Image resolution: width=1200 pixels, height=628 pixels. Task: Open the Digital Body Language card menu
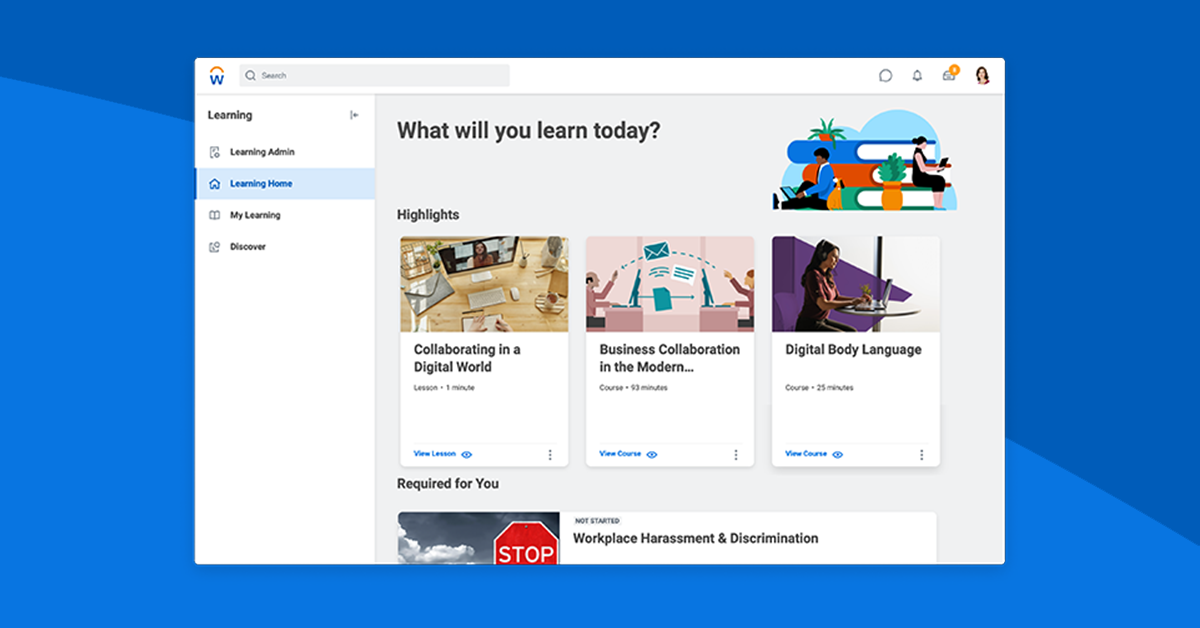click(921, 454)
